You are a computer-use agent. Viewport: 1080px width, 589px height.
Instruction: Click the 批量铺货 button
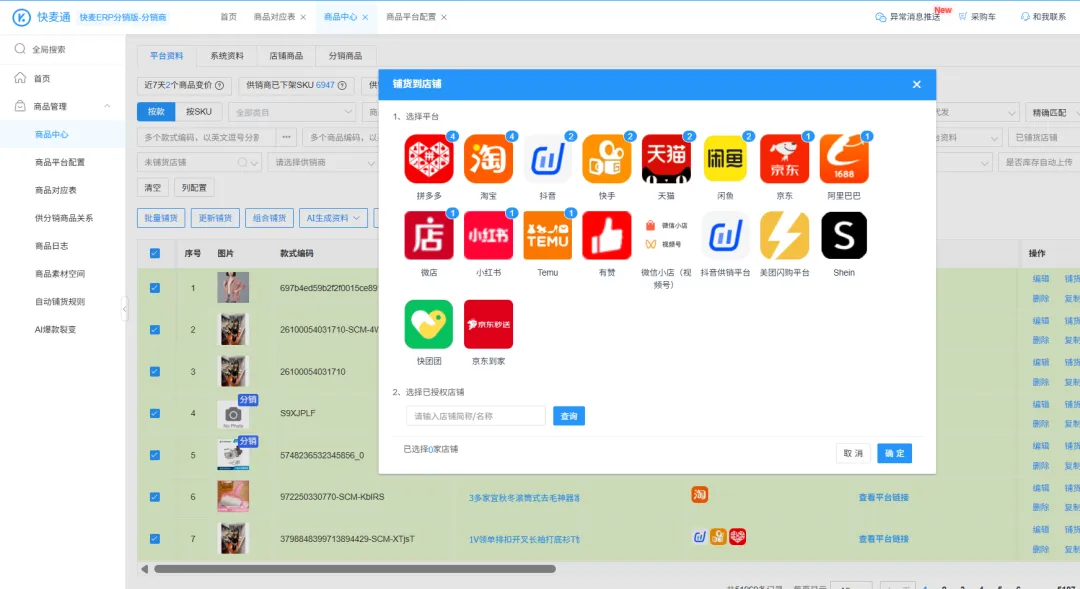160,218
